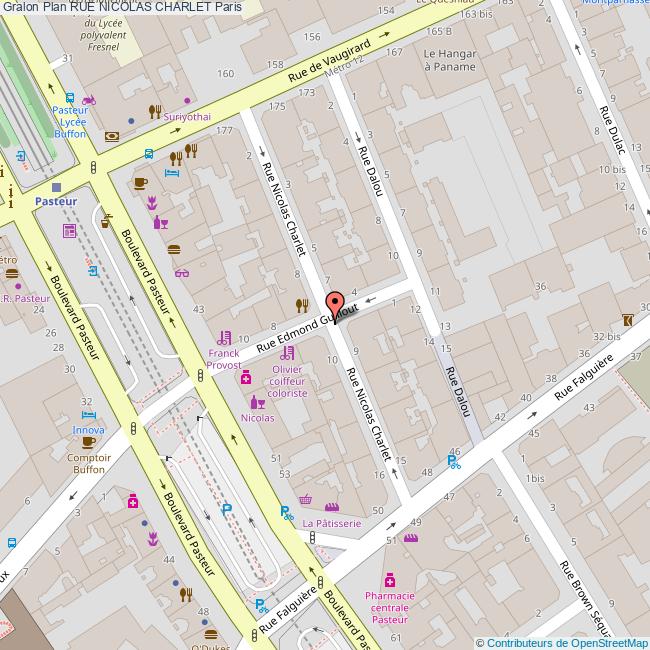650x650 pixels.
Task: Click the restaurant icon on Rue Nicolas Charlet
Action: click(x=302, y=305)
